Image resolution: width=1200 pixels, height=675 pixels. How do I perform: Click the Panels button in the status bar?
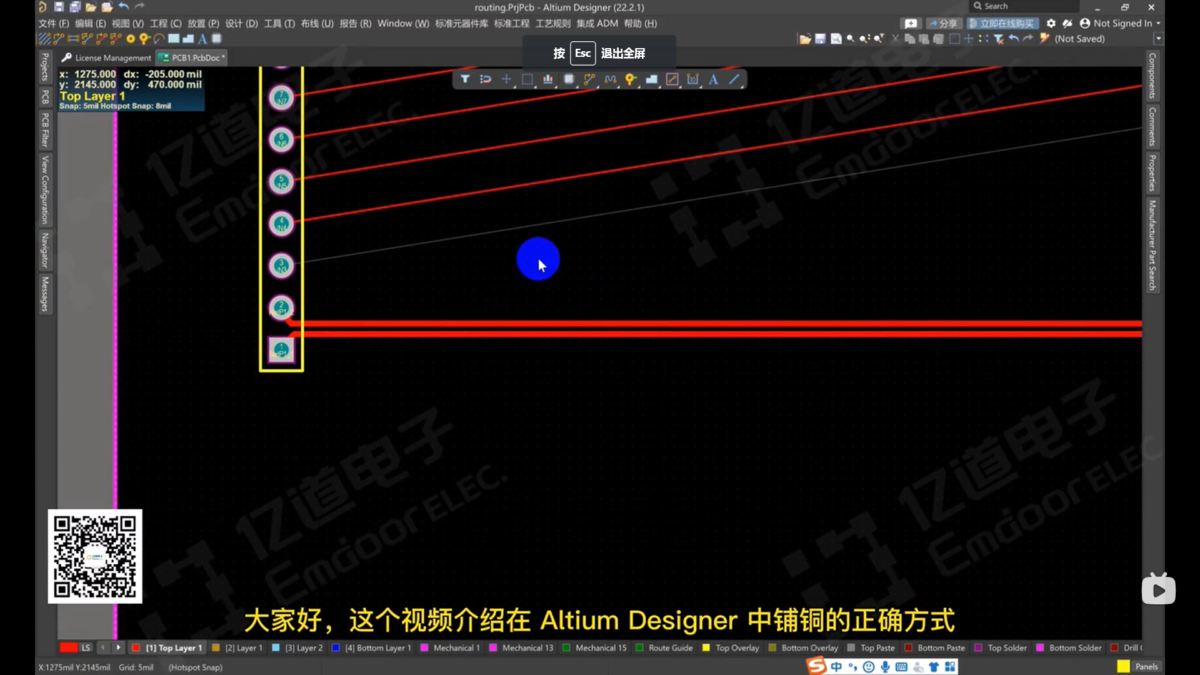1146,667
